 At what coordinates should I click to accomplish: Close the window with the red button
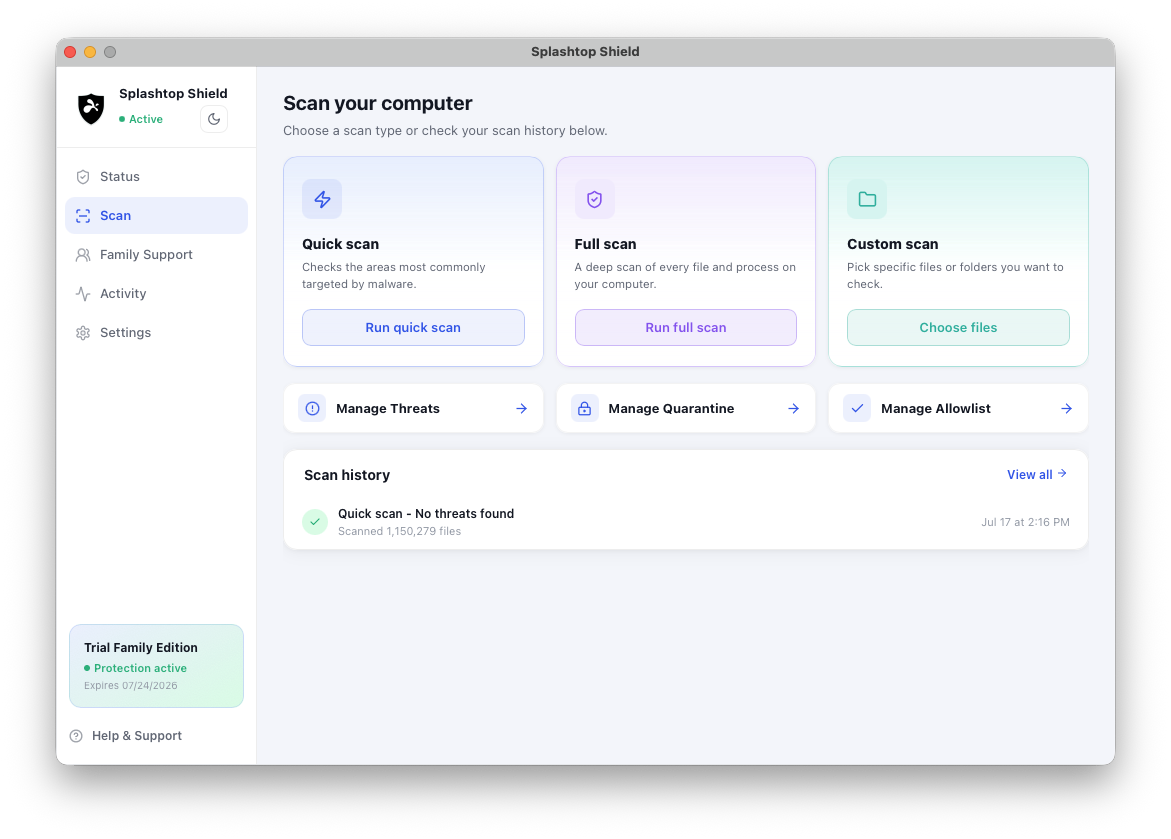(x=70, y=52)
